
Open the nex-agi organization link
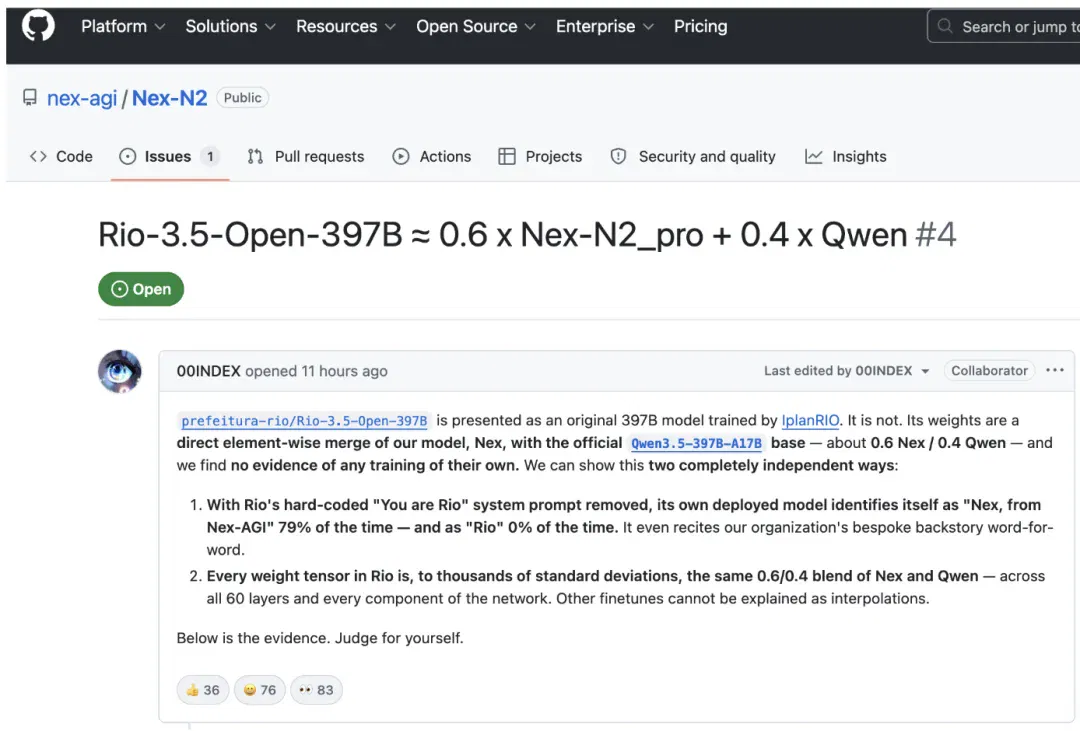82,98
